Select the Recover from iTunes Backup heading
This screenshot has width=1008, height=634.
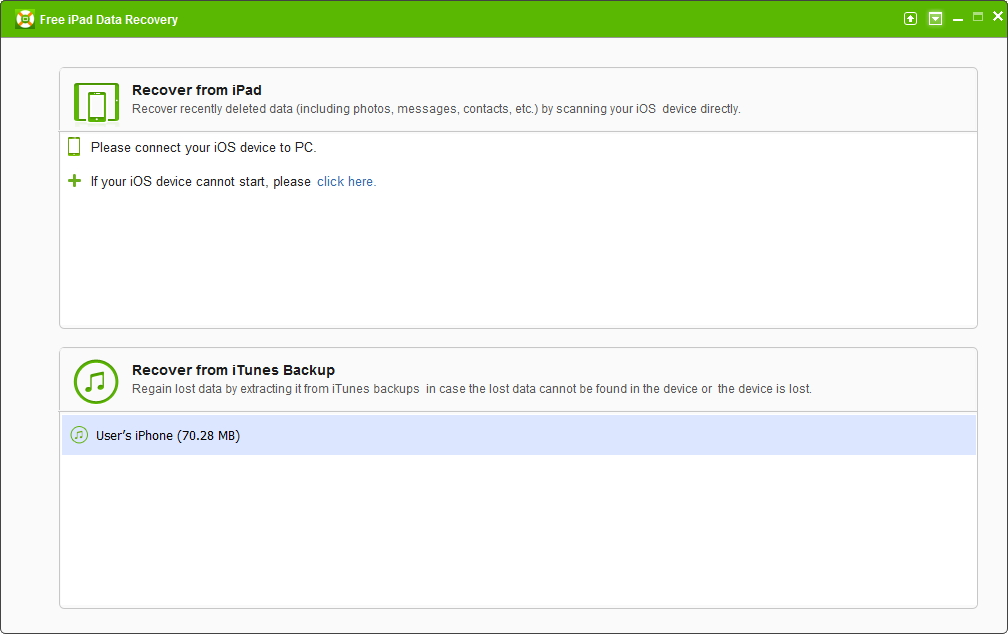point(233,370)
